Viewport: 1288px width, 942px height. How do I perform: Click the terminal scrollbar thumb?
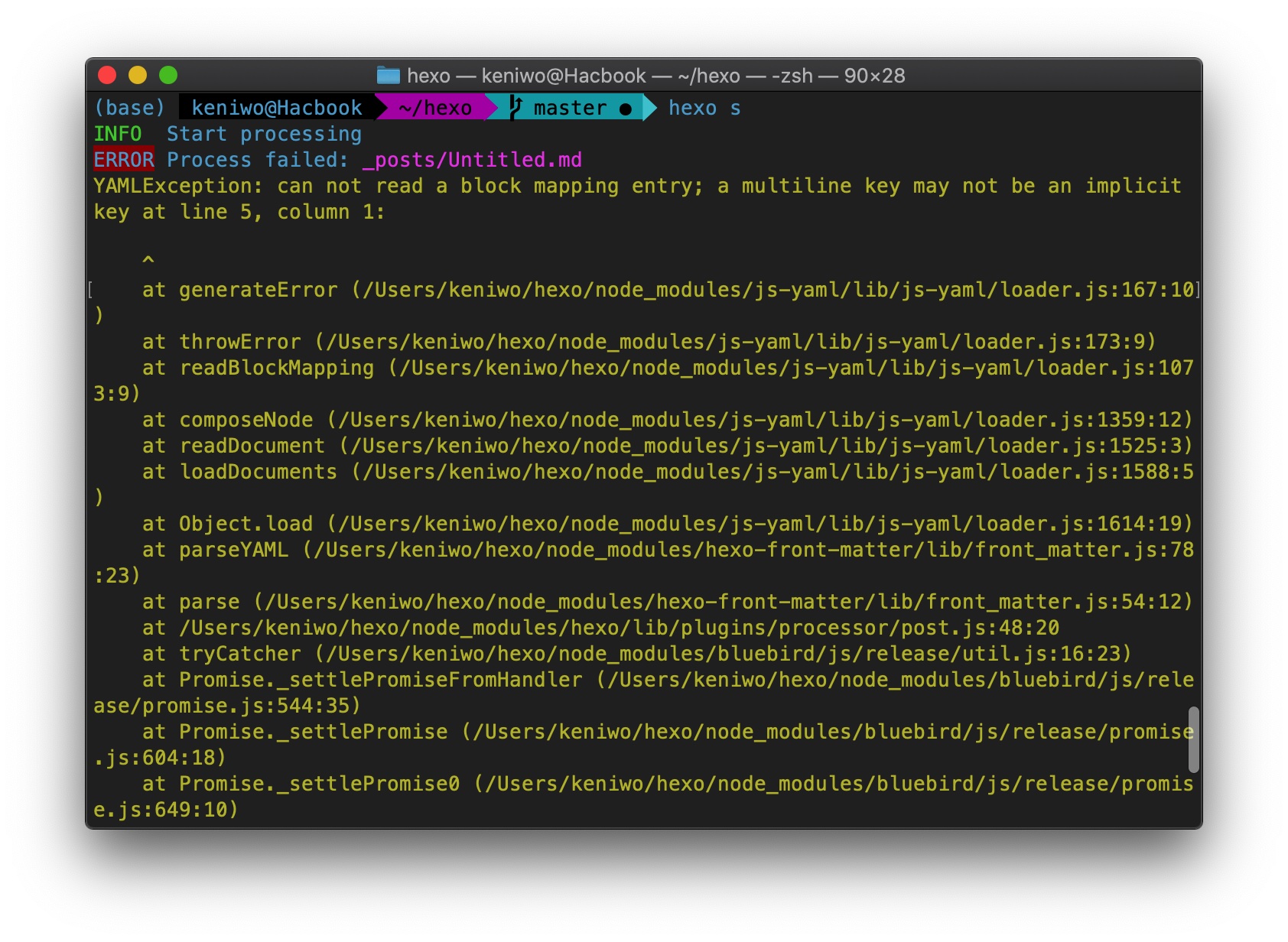[x=1193, y=739]
